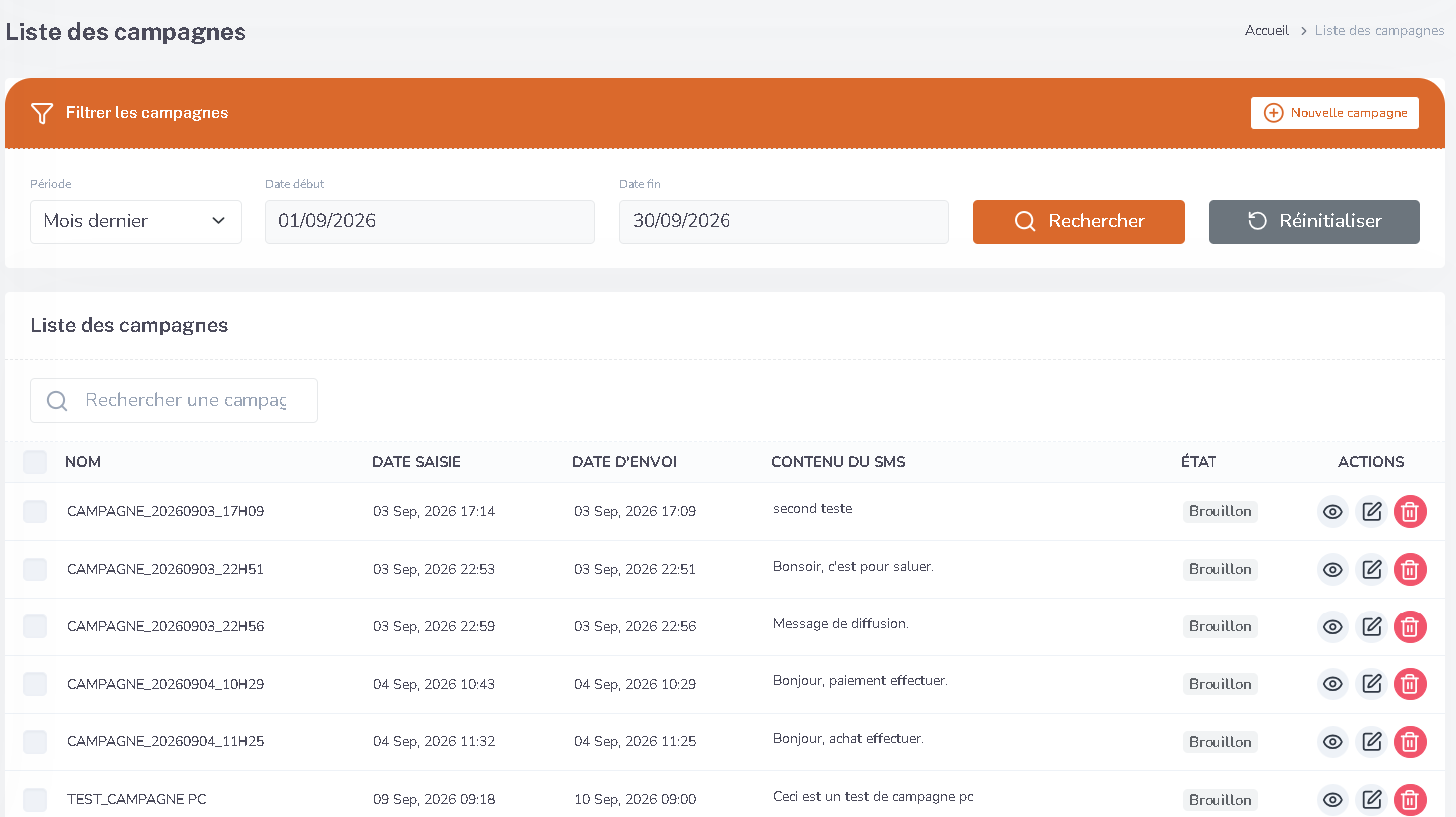Check the box for CAMPAGNE_20260904_10H29

pyautogui.click(x=35, y=684)
